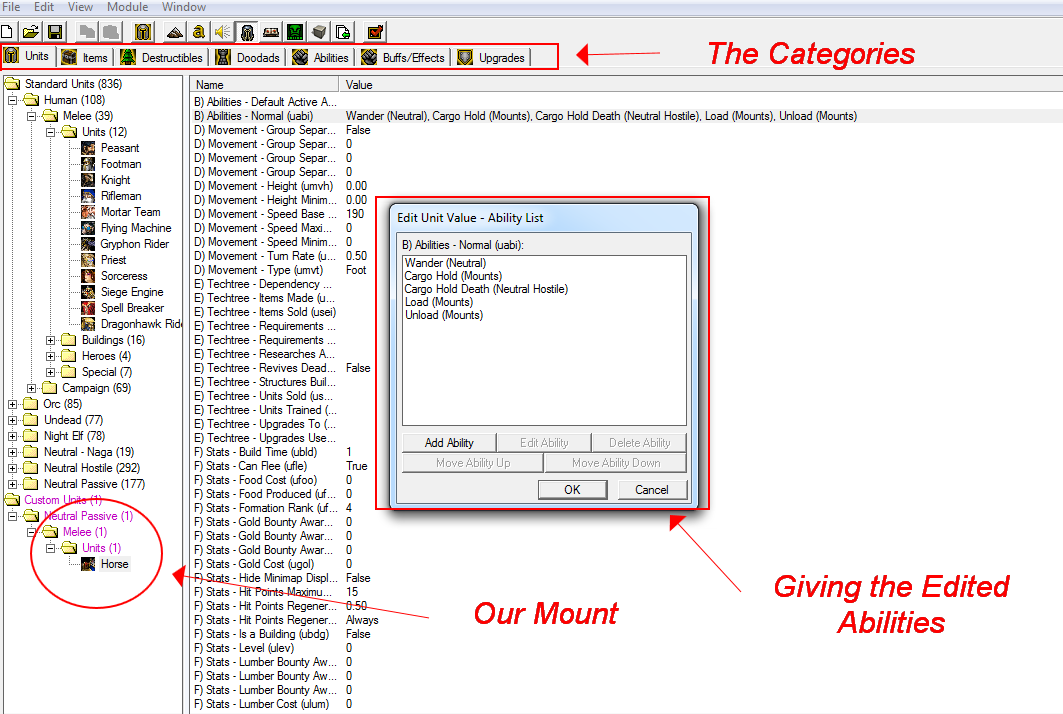1063x714 pixels.
Task: Click the greyed-out Copy toolbar icon
Action: [86, 32]
